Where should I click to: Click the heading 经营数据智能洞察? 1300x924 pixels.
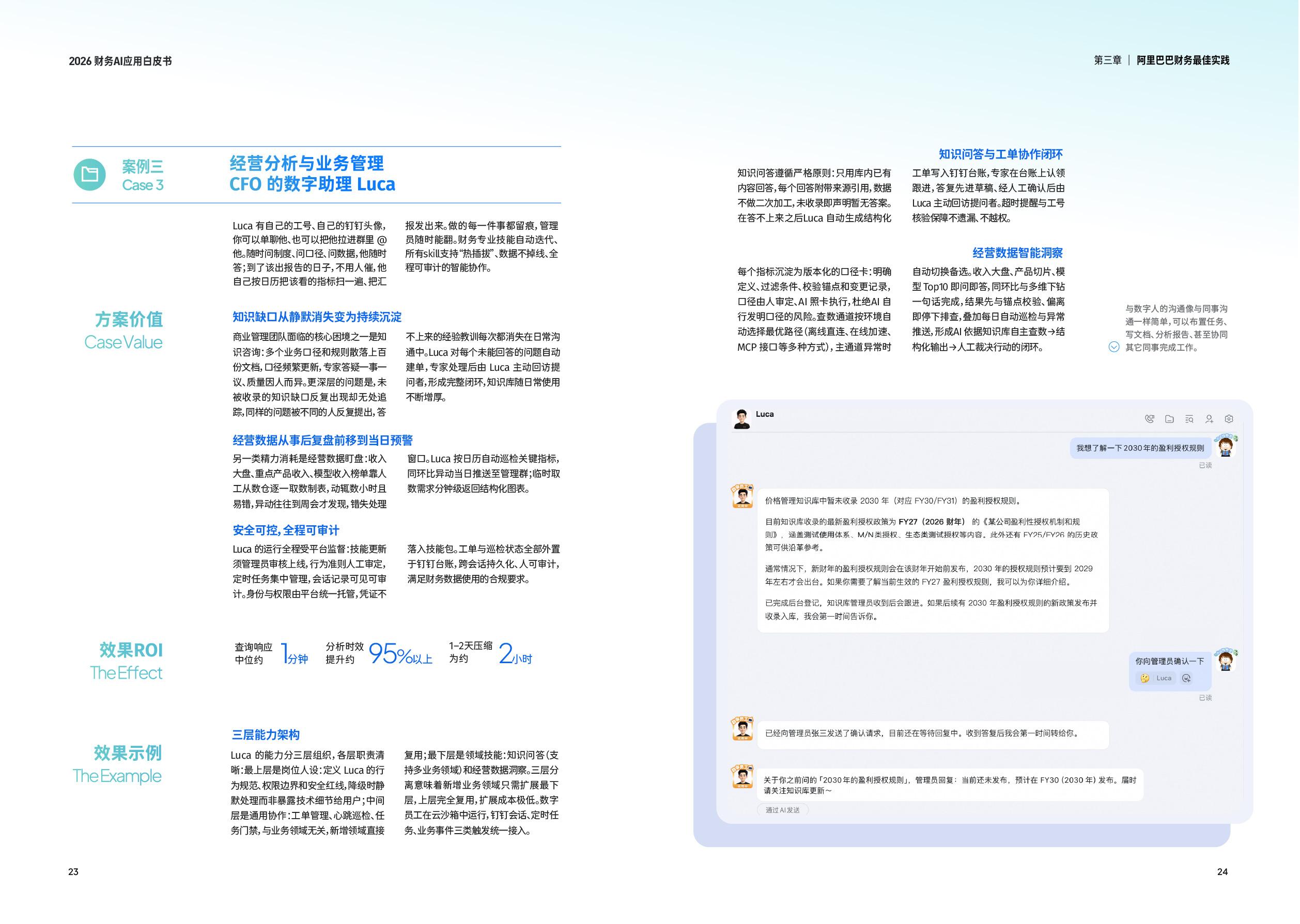click(x=1018, y=253)
